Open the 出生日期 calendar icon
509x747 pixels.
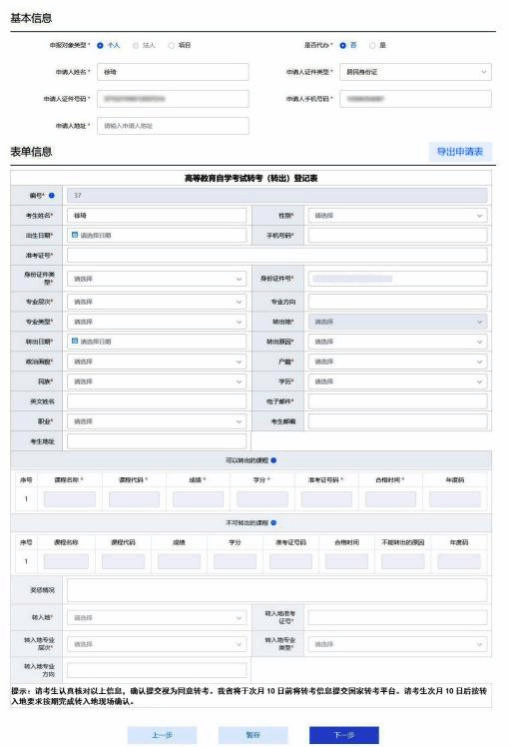(x=74, y=235)
